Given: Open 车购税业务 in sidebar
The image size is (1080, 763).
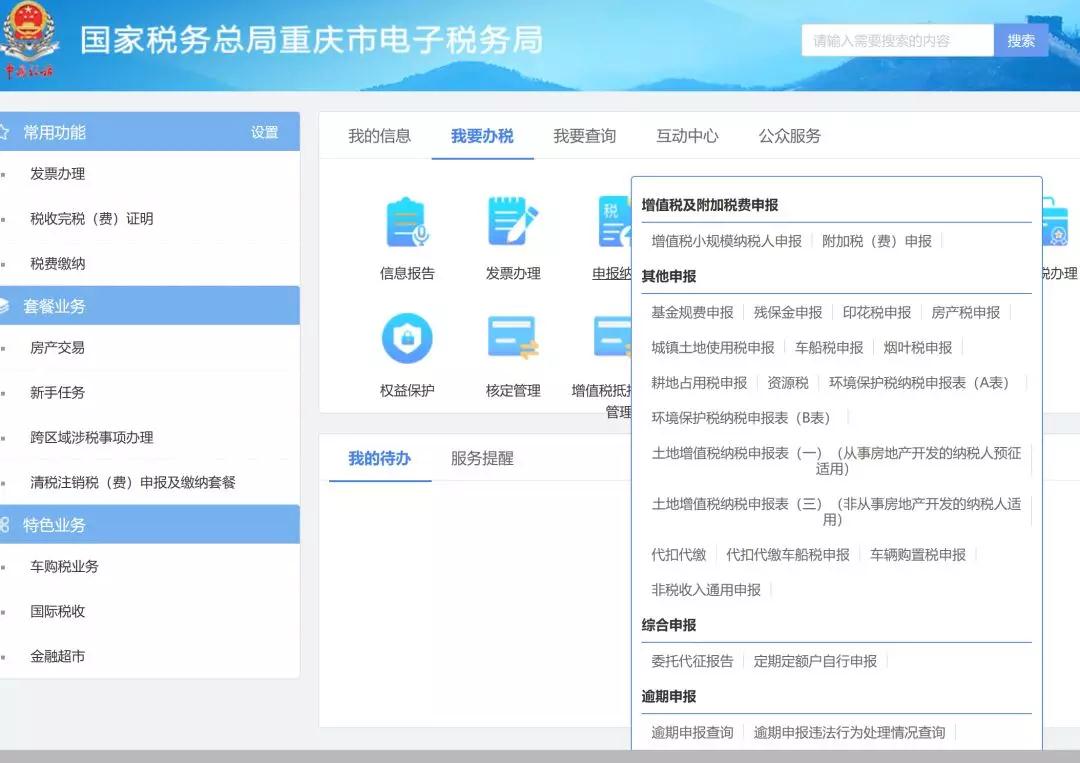Looking at the screenshot, I should [x=64, y=566].
